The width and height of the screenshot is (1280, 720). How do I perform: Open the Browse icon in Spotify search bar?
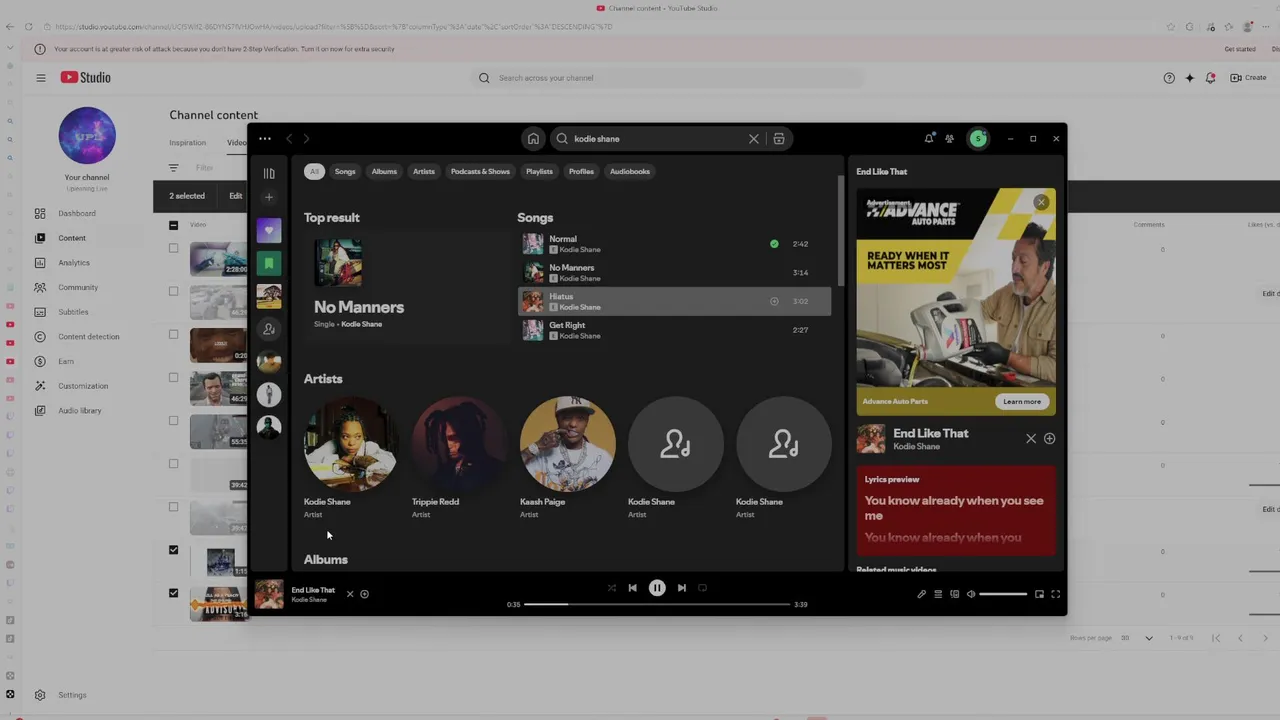(779, 139)
